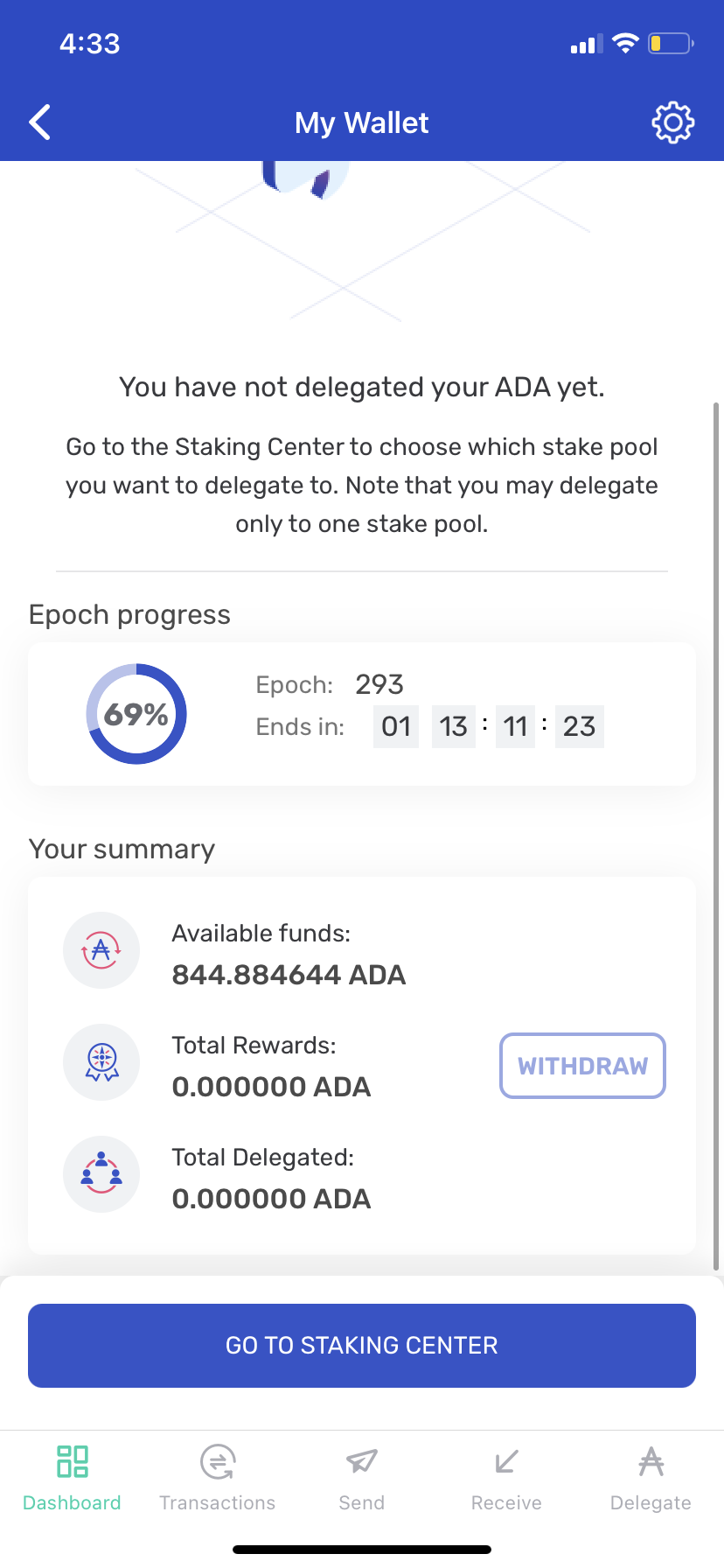Open wallet settings gear icon
The height and width of the screenshot is (1568, 724).
(672, 122)
